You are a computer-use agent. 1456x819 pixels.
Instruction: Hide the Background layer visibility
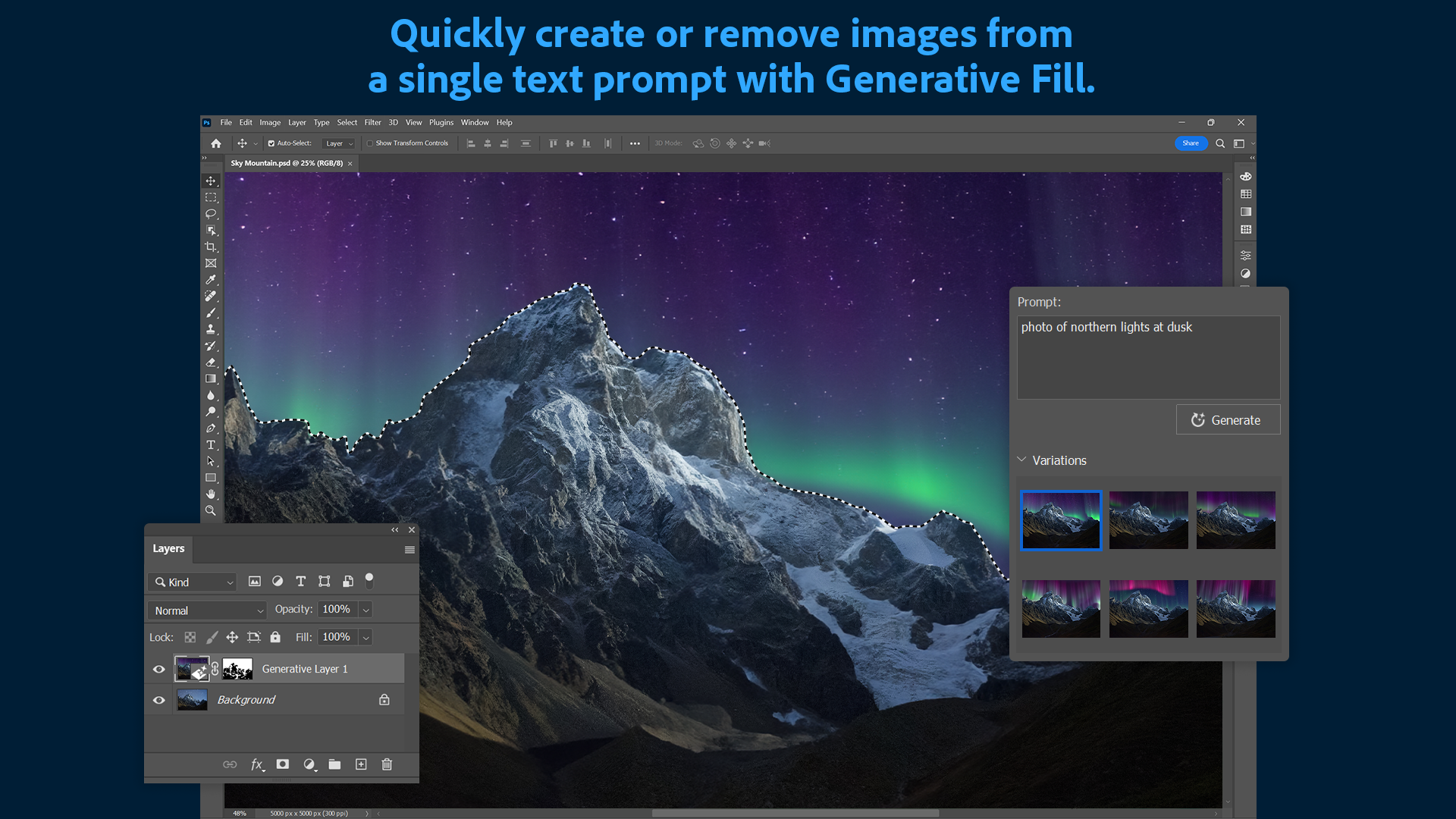(158, 699)
